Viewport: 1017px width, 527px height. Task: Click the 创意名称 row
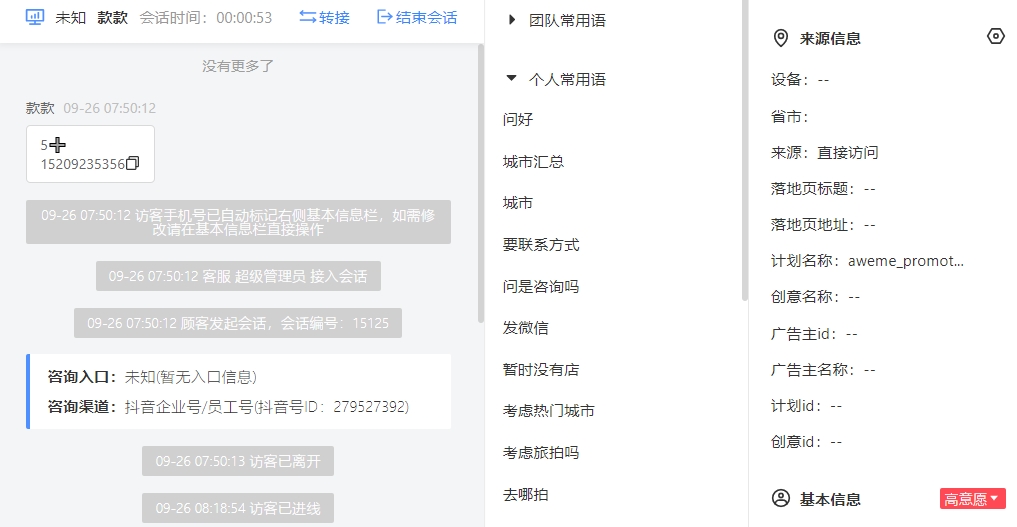(x=815, y=297)
